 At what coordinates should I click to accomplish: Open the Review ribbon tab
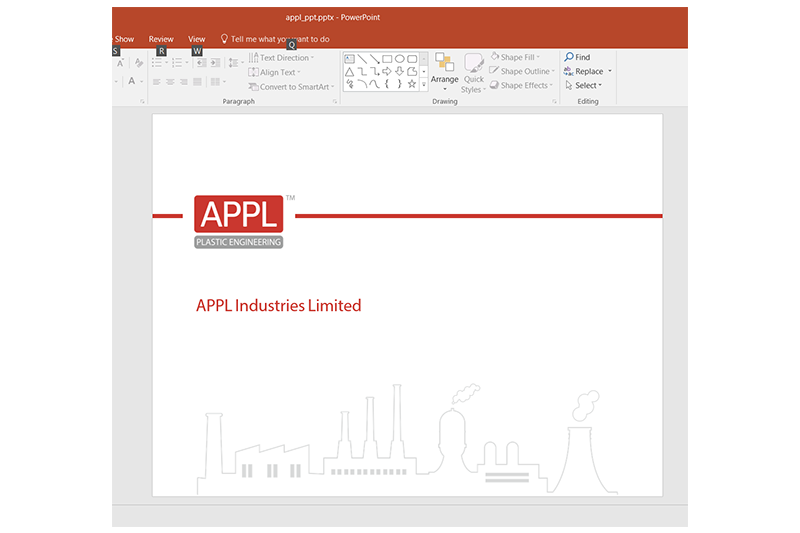[161, 39]
